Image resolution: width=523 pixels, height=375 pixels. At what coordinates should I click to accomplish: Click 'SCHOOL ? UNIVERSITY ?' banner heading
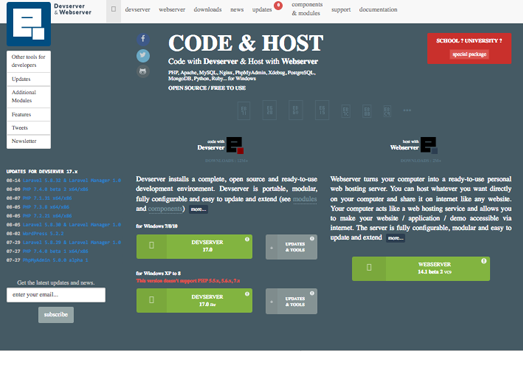(469, 41)
